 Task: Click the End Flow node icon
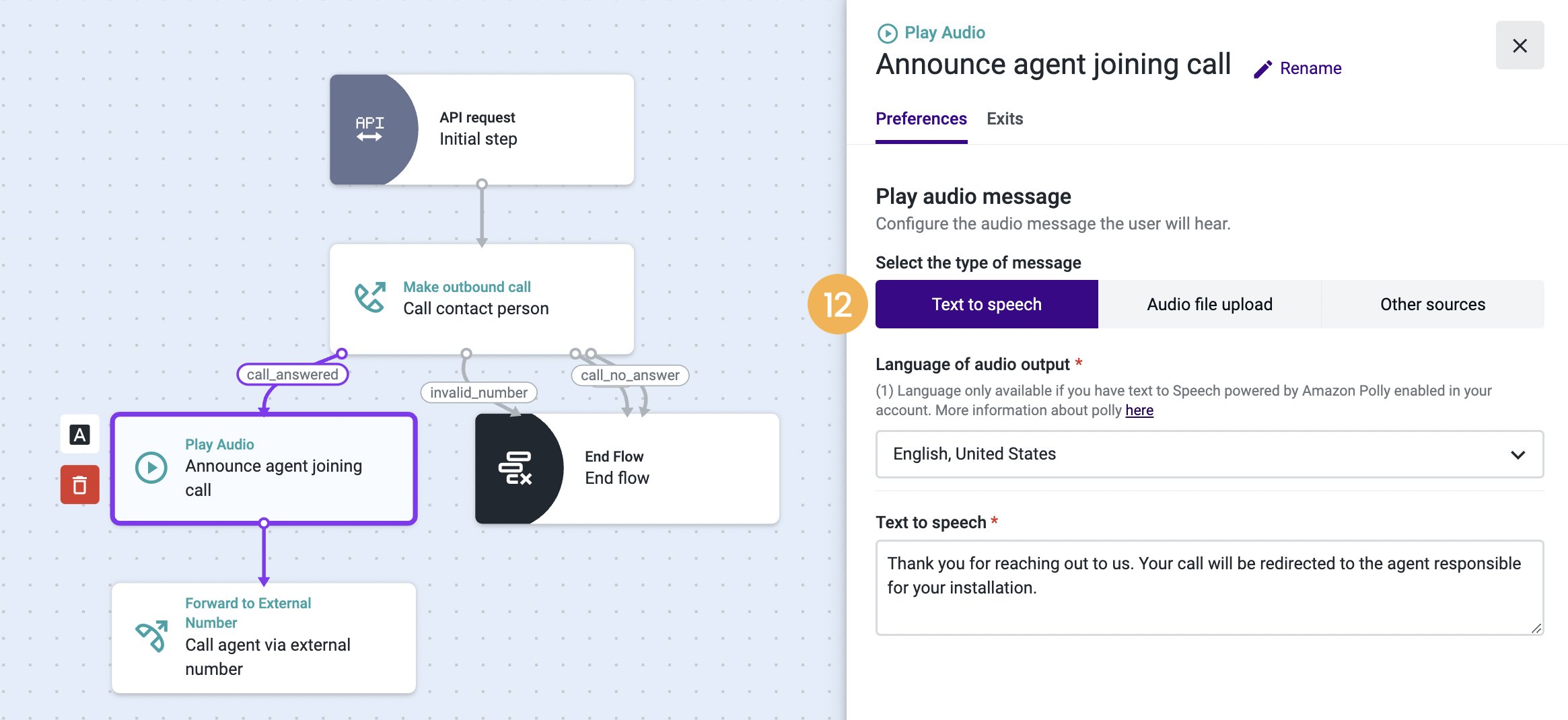point(515,468)
